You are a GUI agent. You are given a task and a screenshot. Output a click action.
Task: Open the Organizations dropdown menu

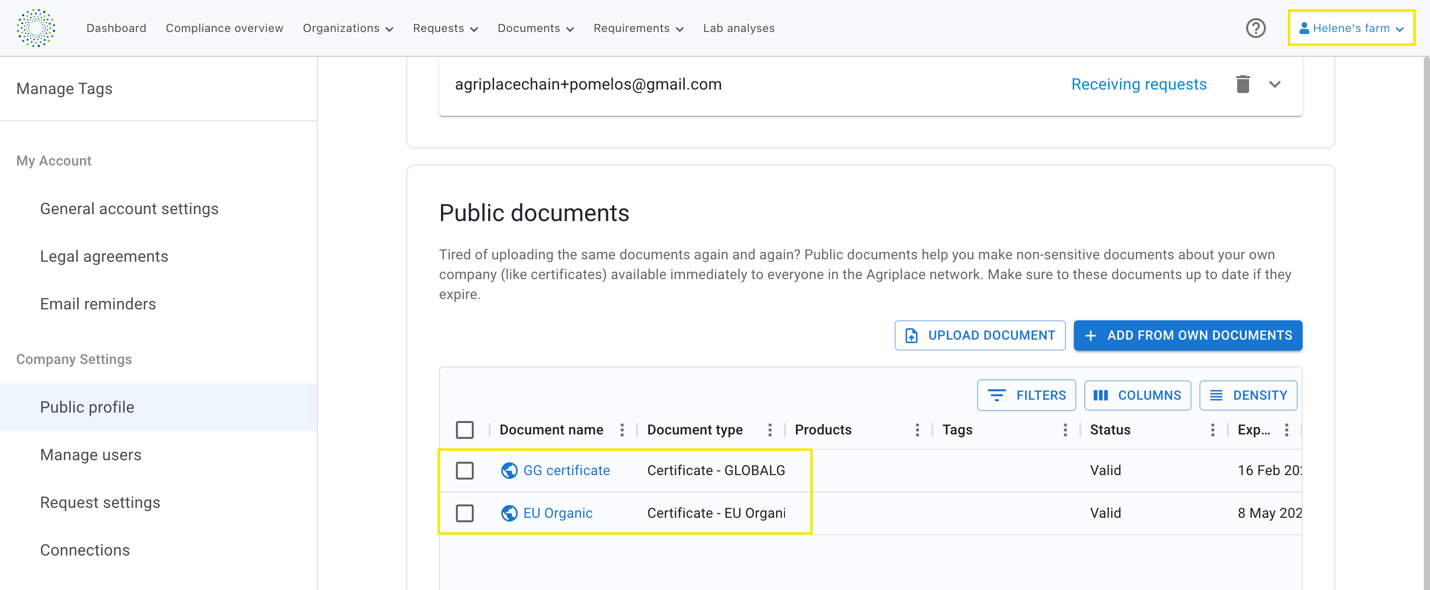(x=348, y=28)
